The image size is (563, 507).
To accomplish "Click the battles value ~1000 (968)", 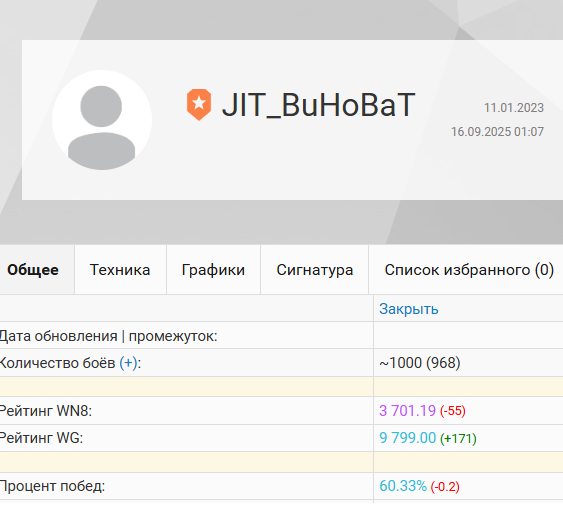I will click(420, 363).
